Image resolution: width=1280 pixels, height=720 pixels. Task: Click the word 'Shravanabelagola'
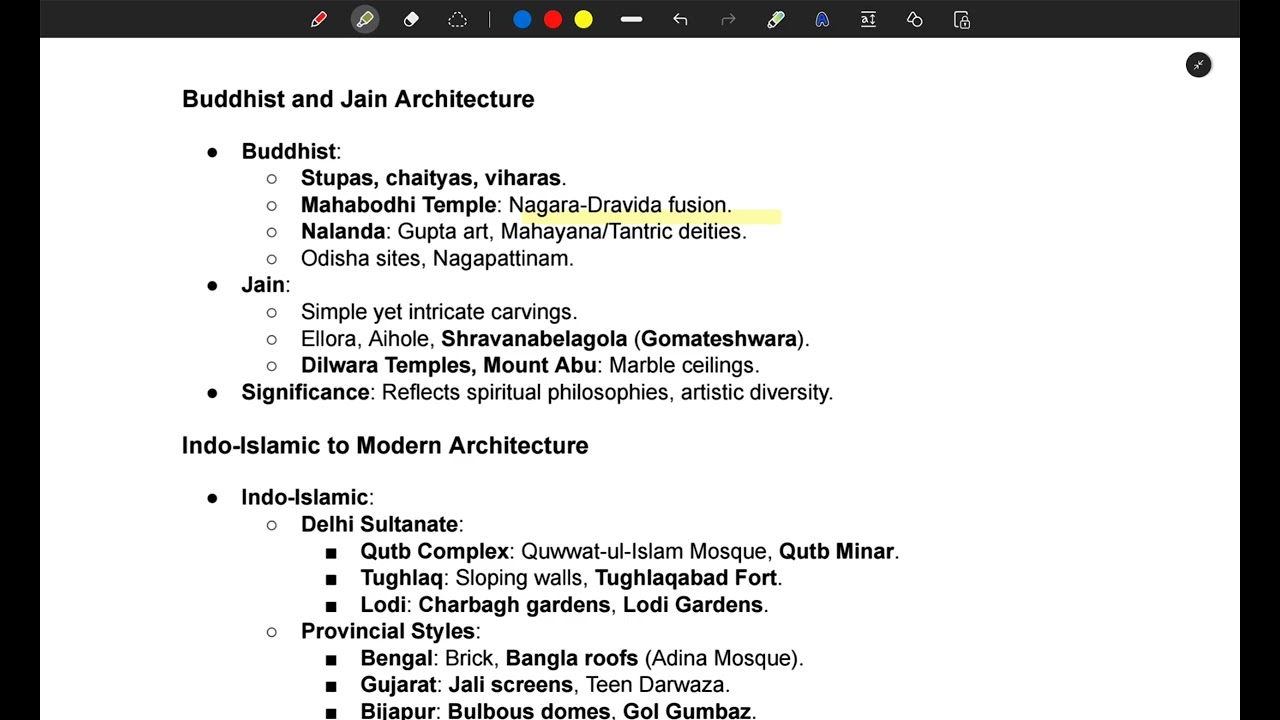[534, 339]
